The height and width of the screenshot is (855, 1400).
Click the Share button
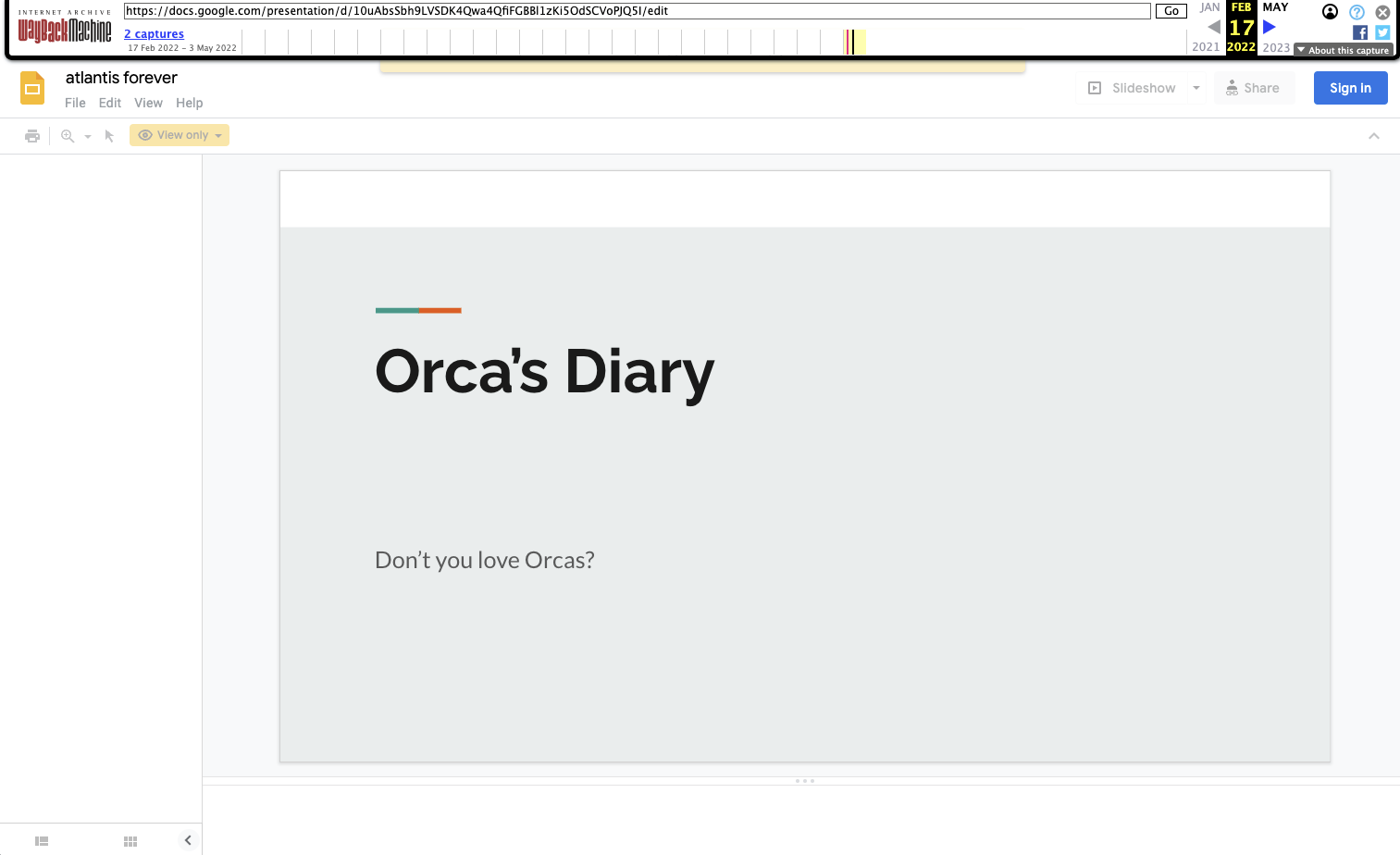coord(1254,88)
